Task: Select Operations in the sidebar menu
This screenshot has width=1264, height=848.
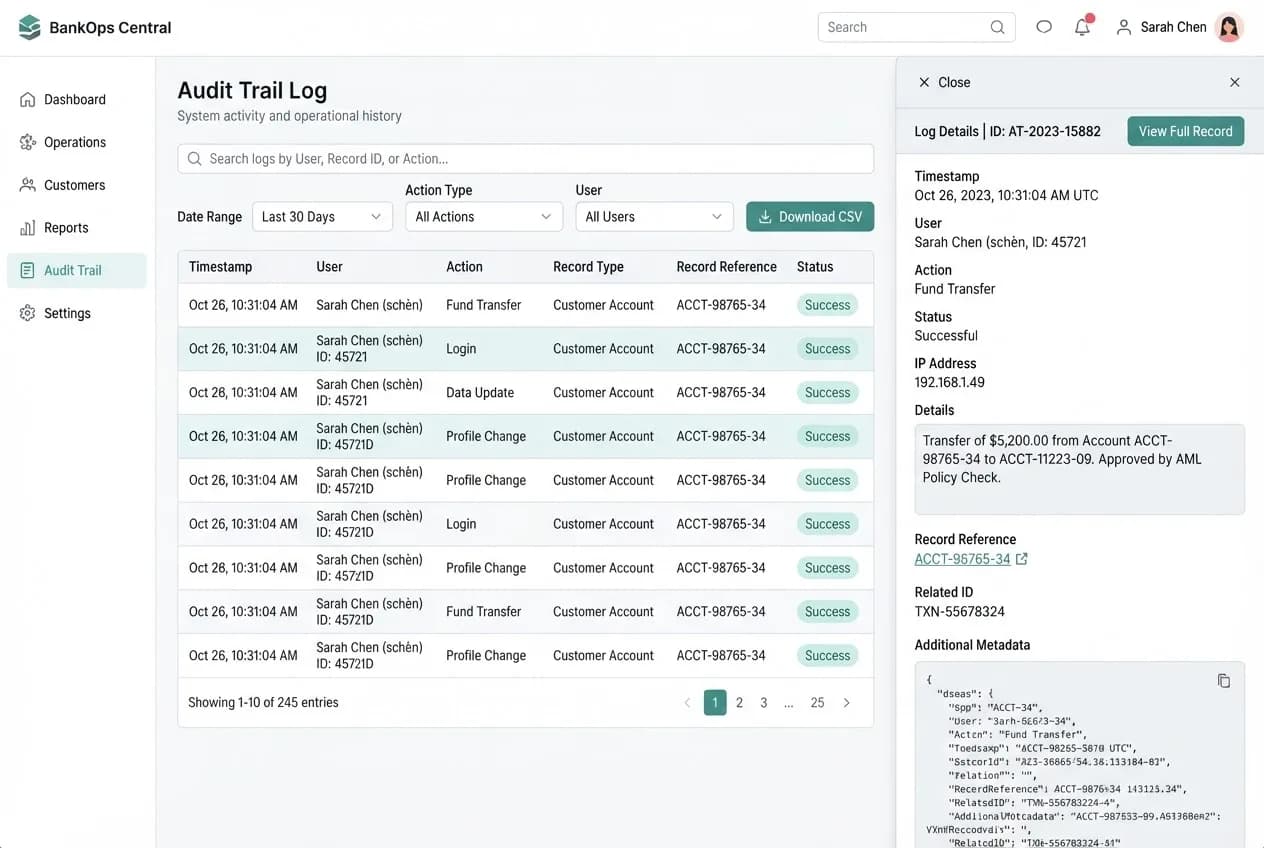Action: pyautogui.click(x=76, y=142)
